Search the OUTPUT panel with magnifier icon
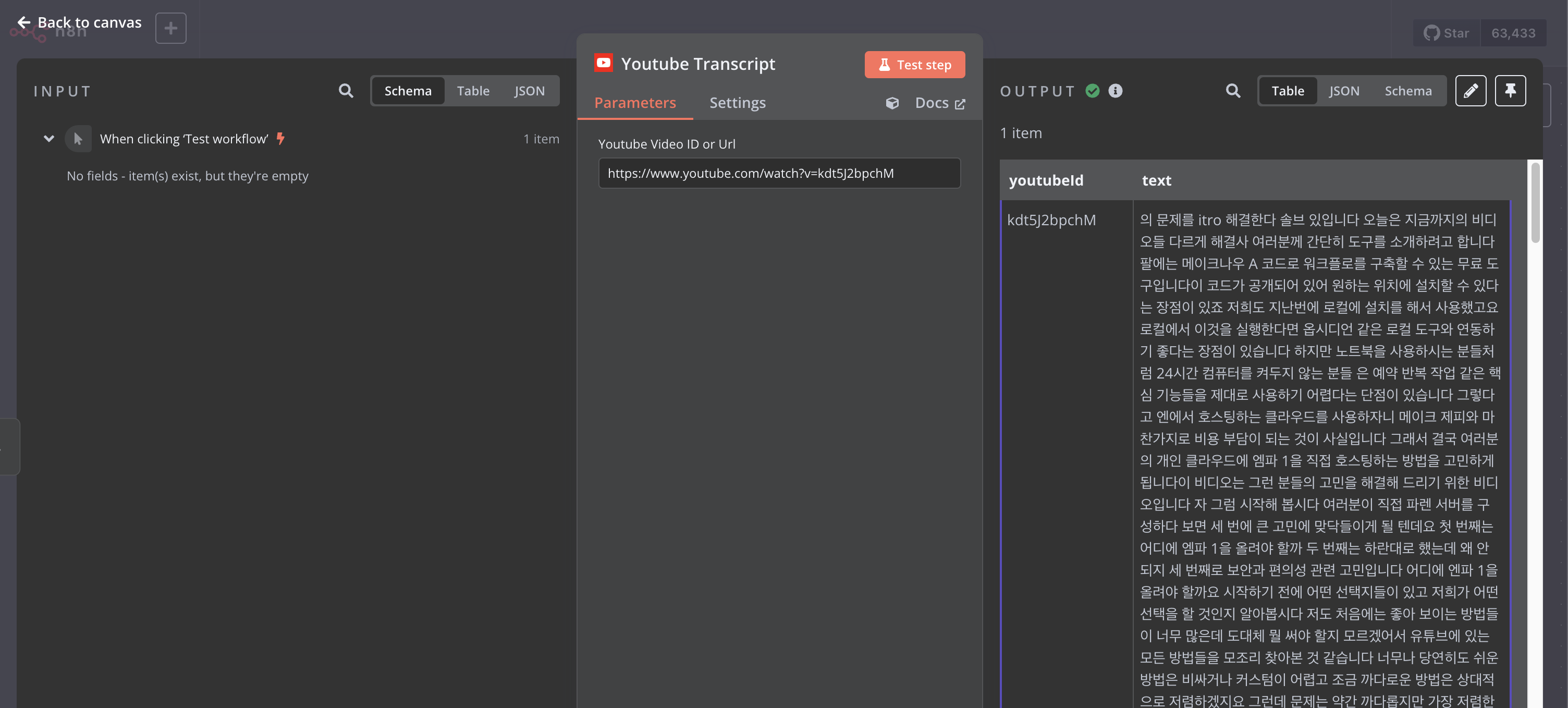 click(1233, 91)
